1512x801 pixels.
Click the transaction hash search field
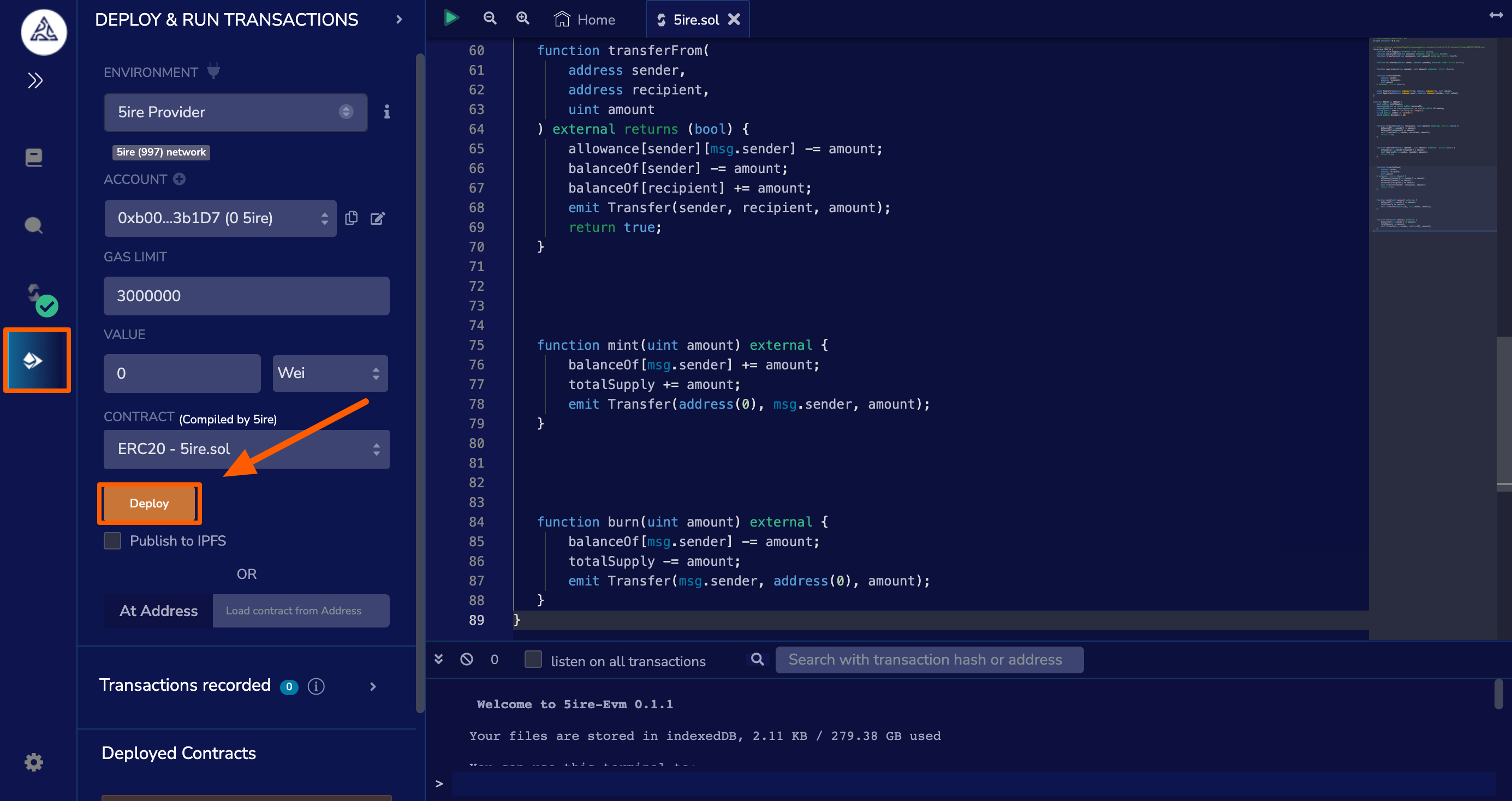pyautogui.click(x=928, y=660)
